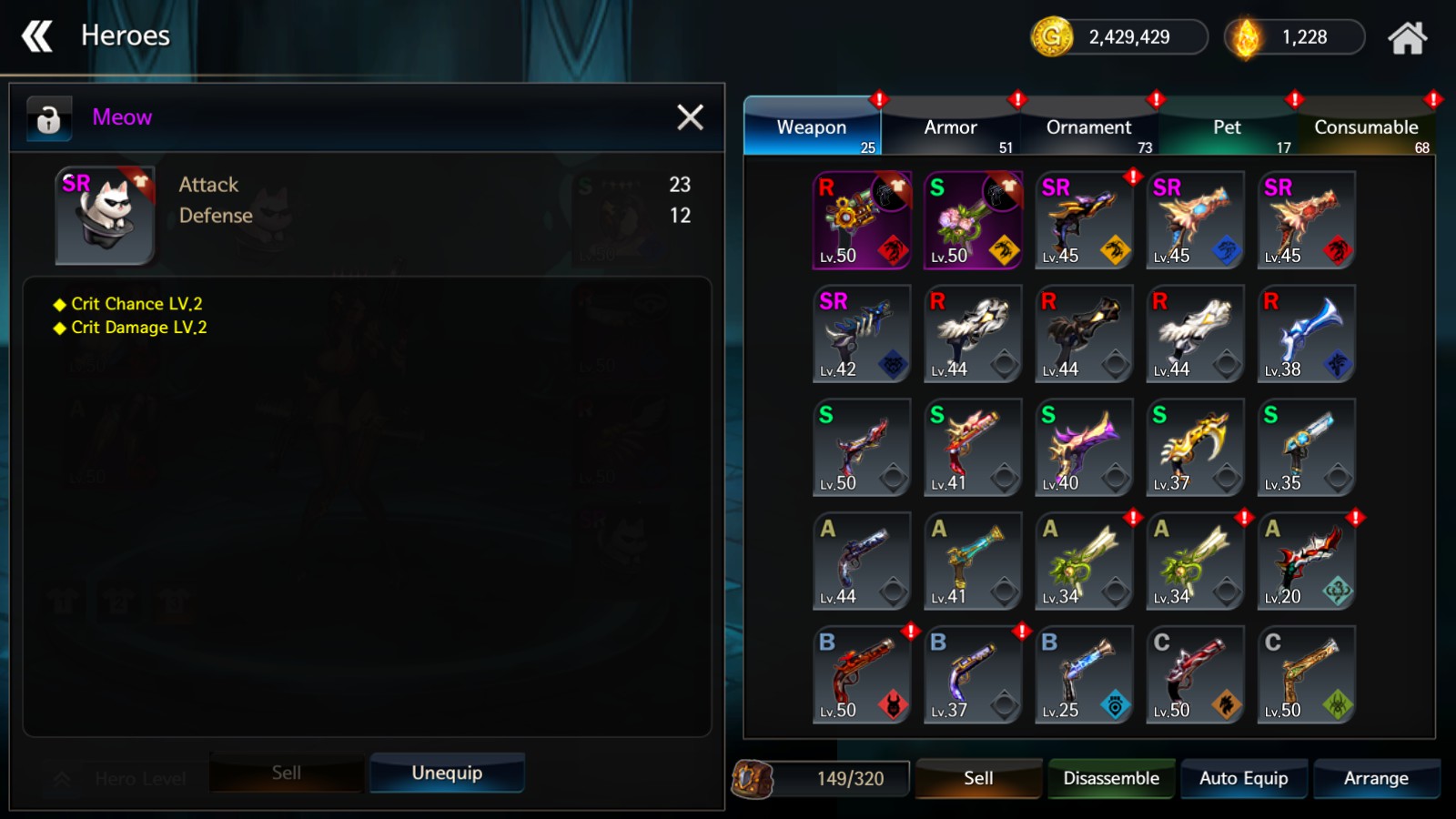Select the Meow cat pet portrait
Screen dimensions: 1456x819
pos(105,216)
